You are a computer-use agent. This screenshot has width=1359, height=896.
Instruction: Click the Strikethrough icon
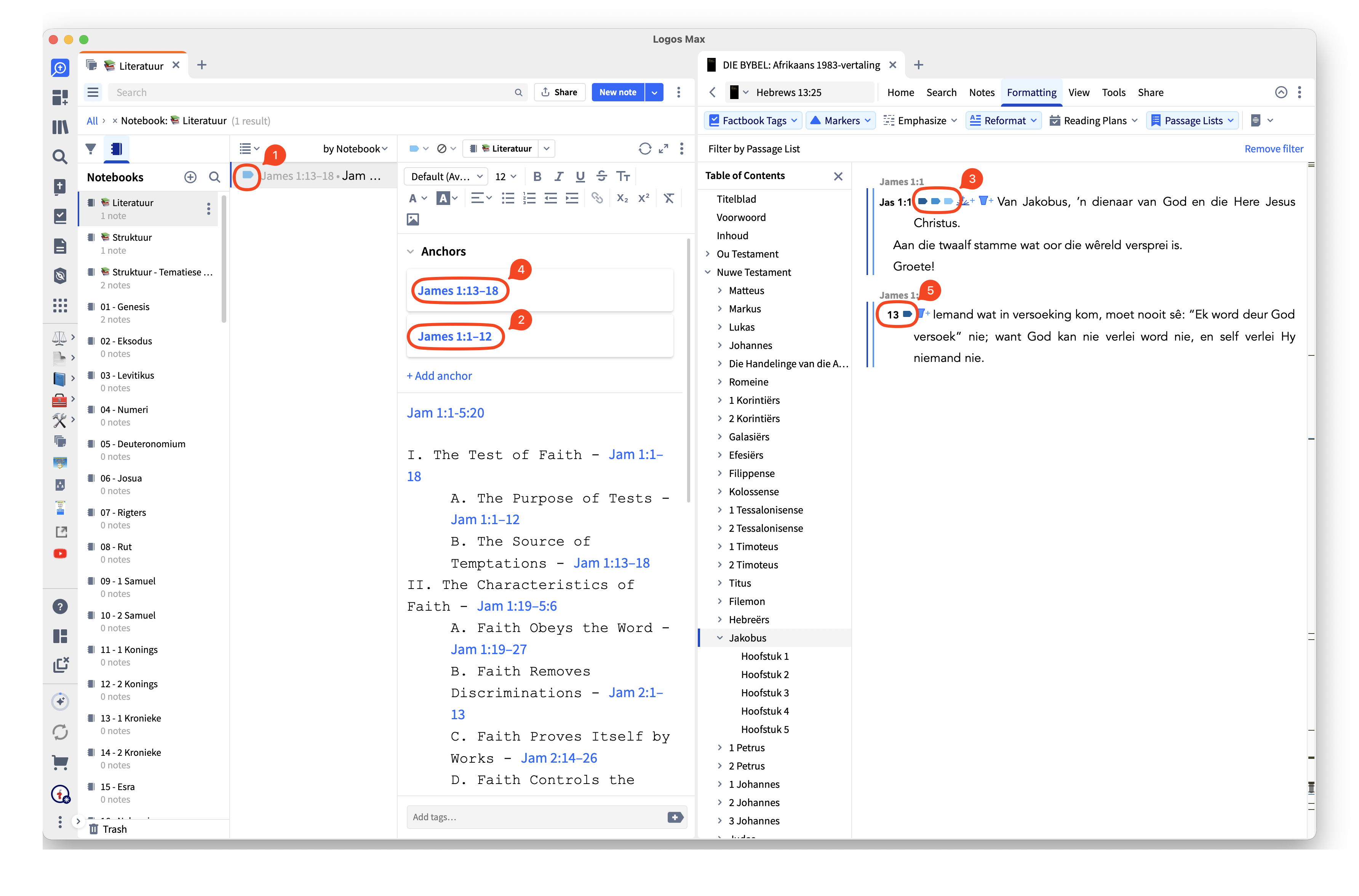pyautogui.click(x=601, y=177)
